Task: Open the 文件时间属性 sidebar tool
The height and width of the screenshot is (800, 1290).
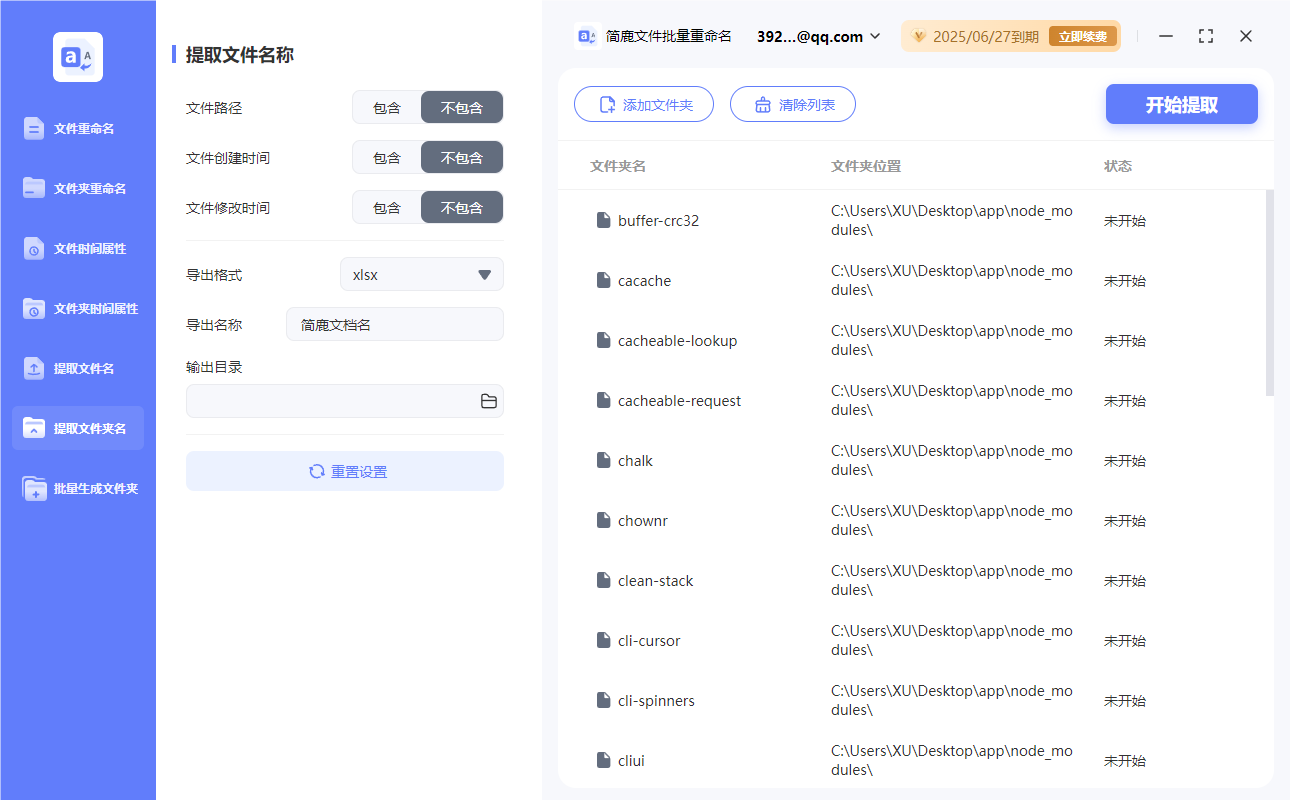Action: pos(77,248)
